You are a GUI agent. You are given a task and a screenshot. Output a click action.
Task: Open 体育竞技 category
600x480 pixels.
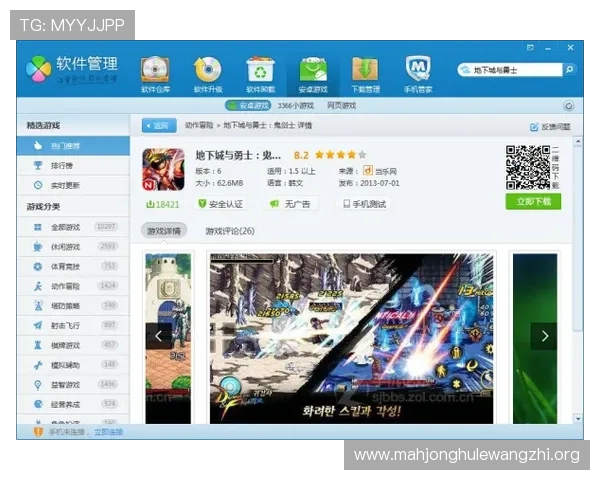click(73, 266)
